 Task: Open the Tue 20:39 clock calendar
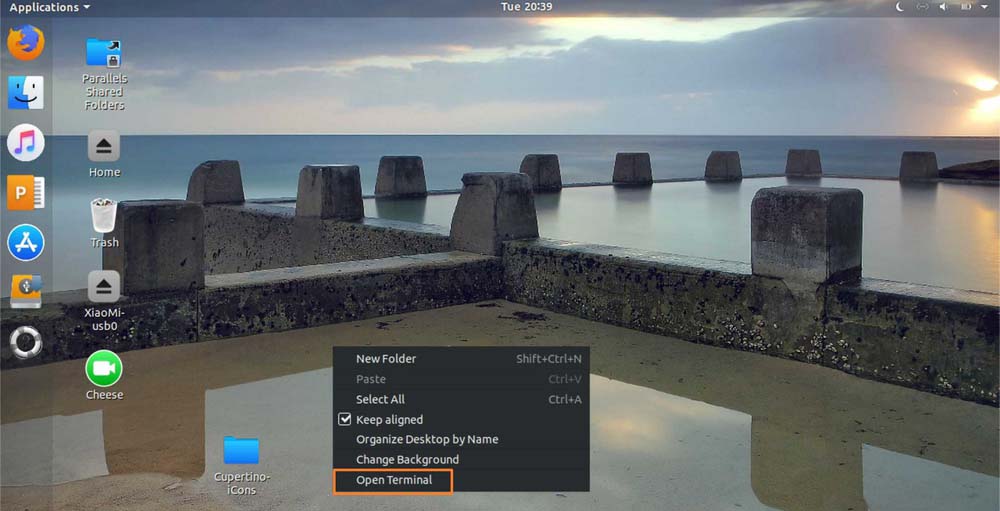[526, 7]
